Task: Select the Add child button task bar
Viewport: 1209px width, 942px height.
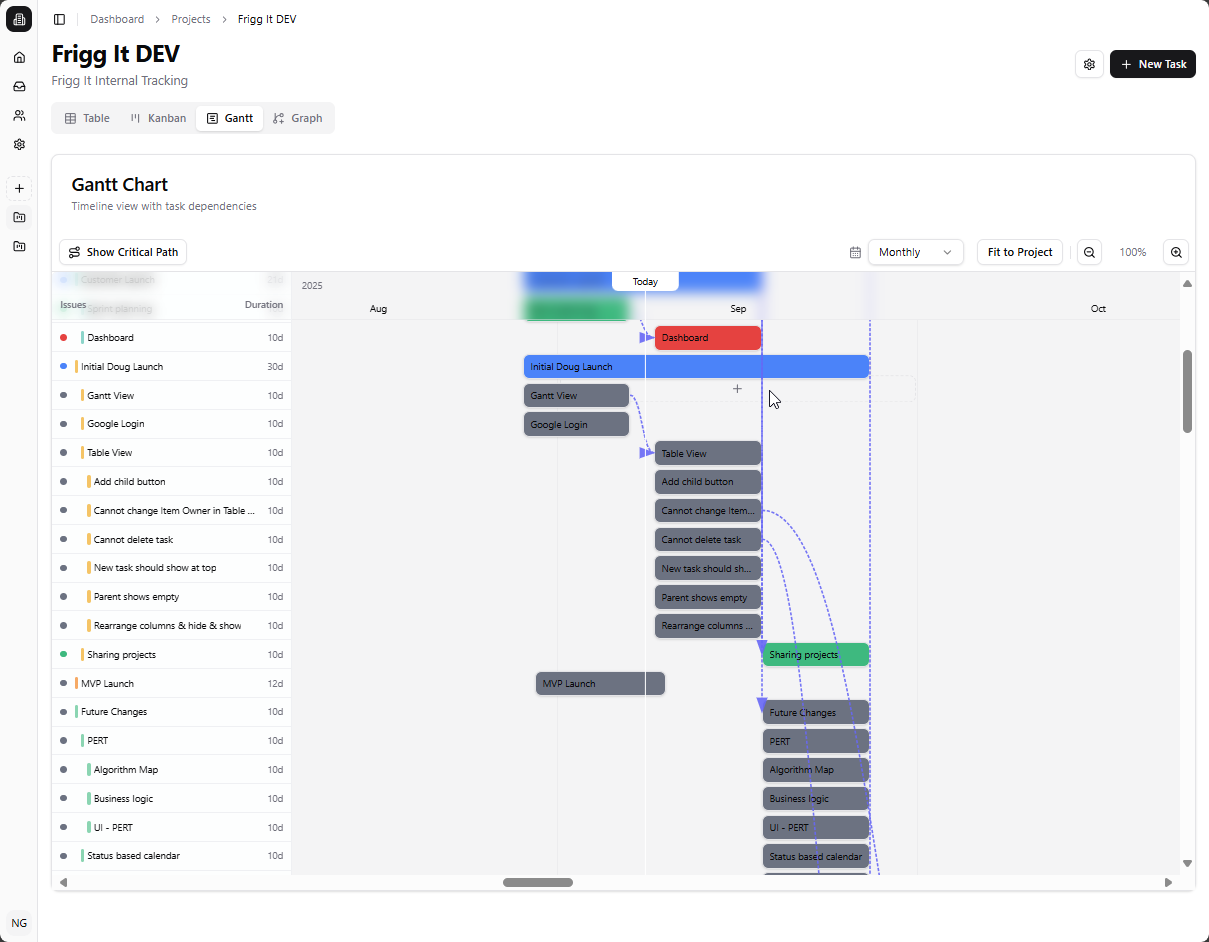Action: tap(708, 482)
